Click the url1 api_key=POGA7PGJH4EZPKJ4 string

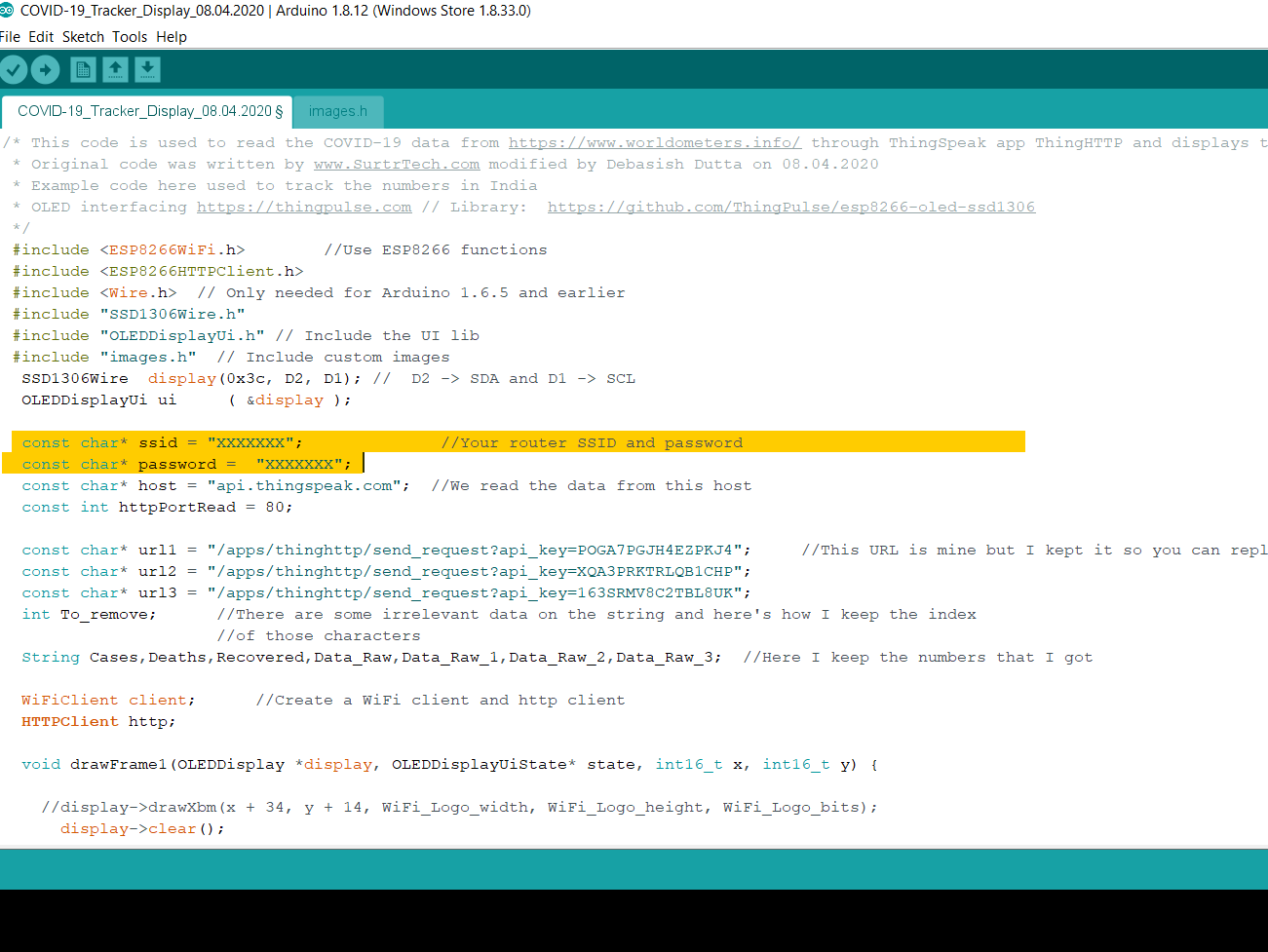click(475, 550)
